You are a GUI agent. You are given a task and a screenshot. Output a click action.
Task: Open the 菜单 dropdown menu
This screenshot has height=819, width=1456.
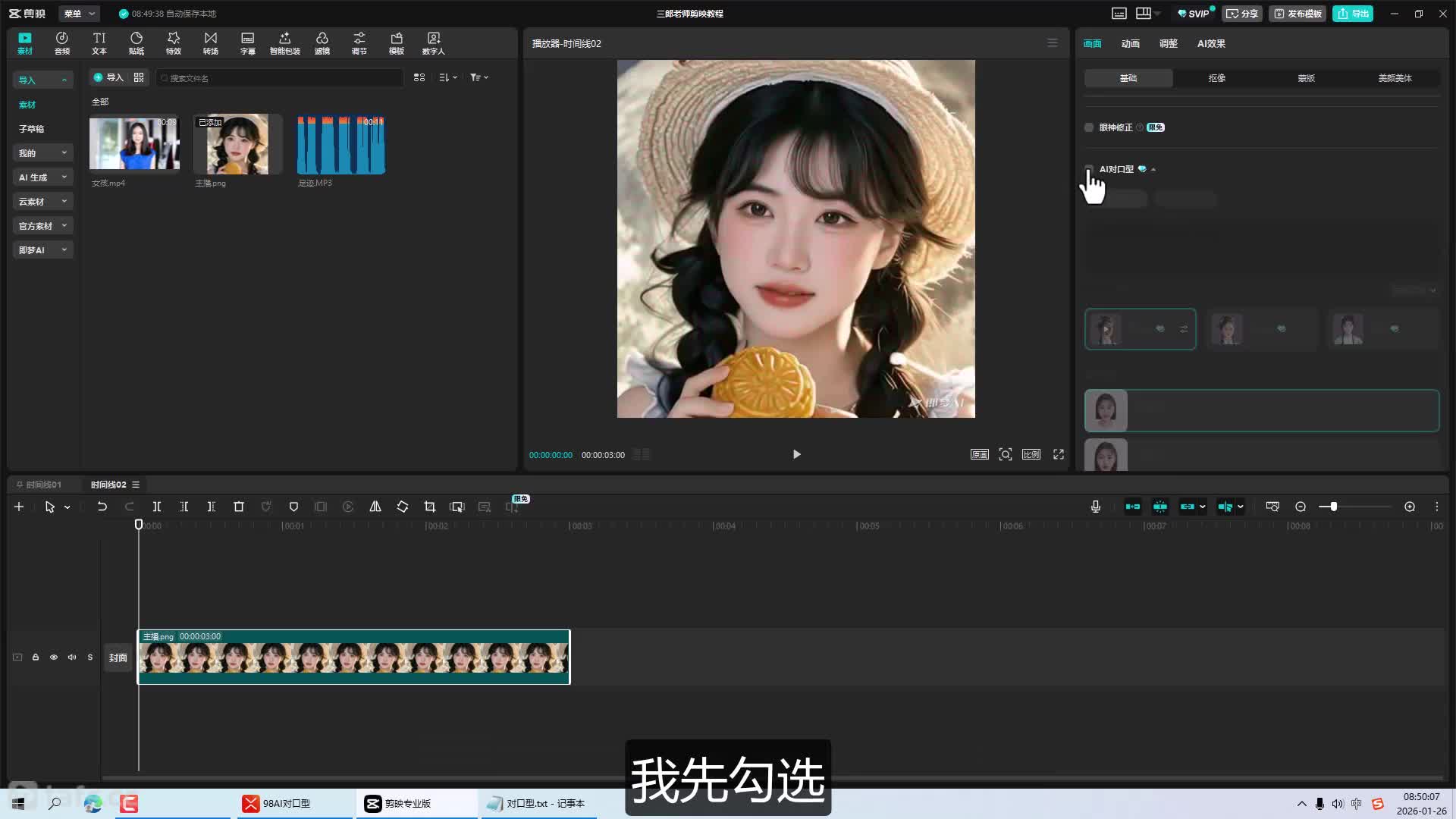(x=79, y=14)
